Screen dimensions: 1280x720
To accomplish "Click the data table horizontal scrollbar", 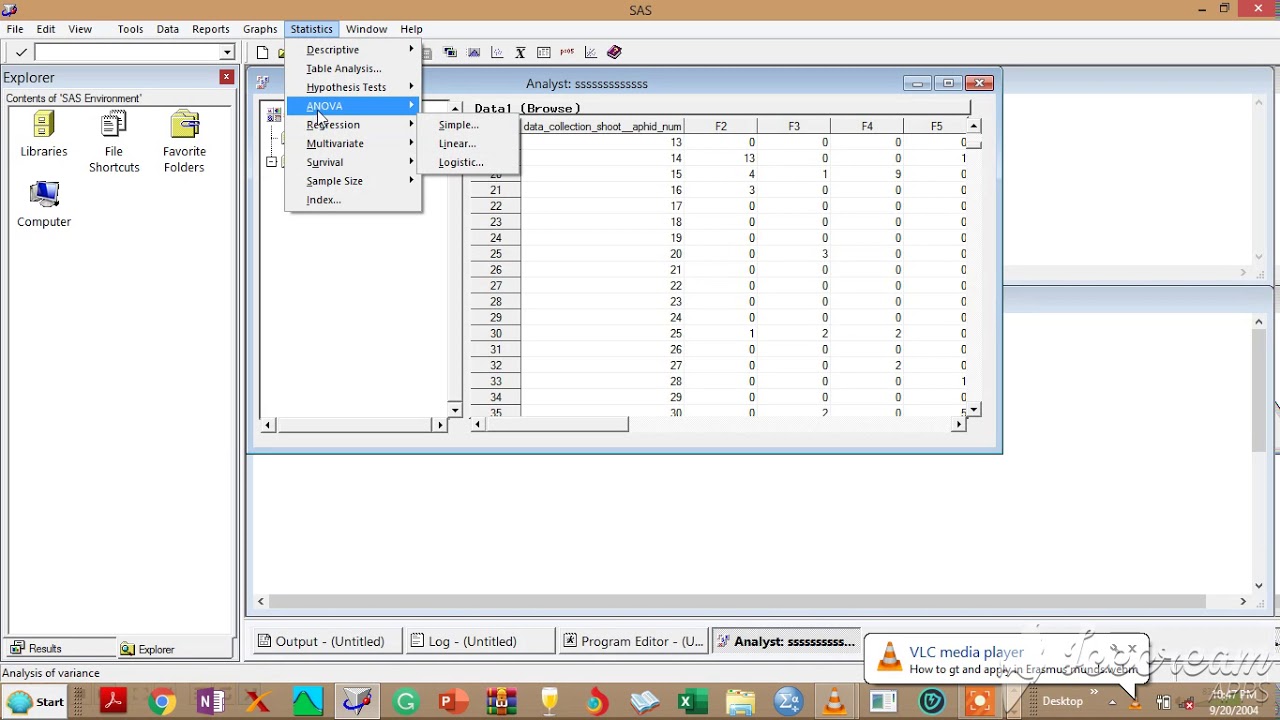I will (x=717, y=424).
